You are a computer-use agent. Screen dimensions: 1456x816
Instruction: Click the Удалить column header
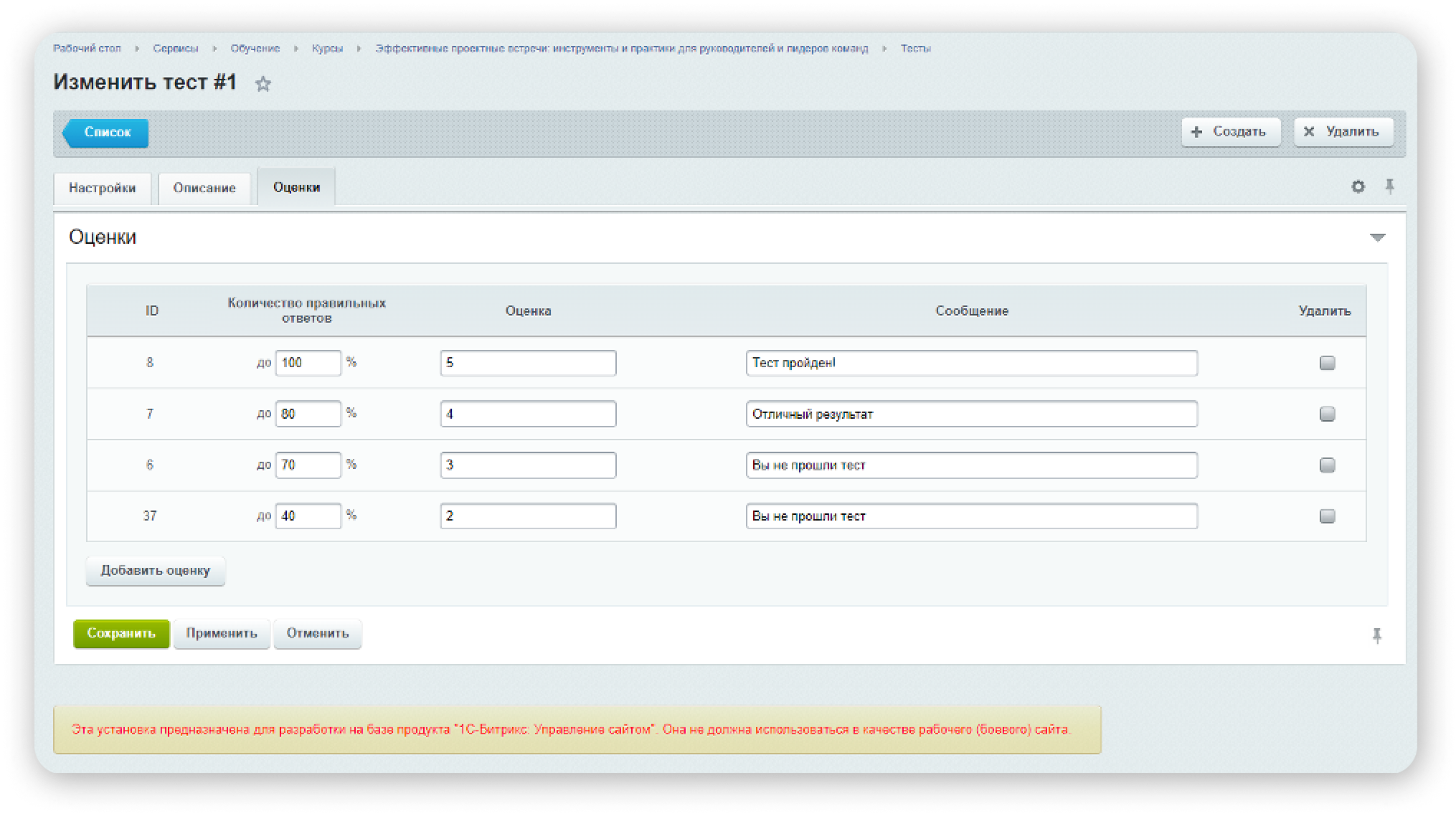tap(1325, 311)
